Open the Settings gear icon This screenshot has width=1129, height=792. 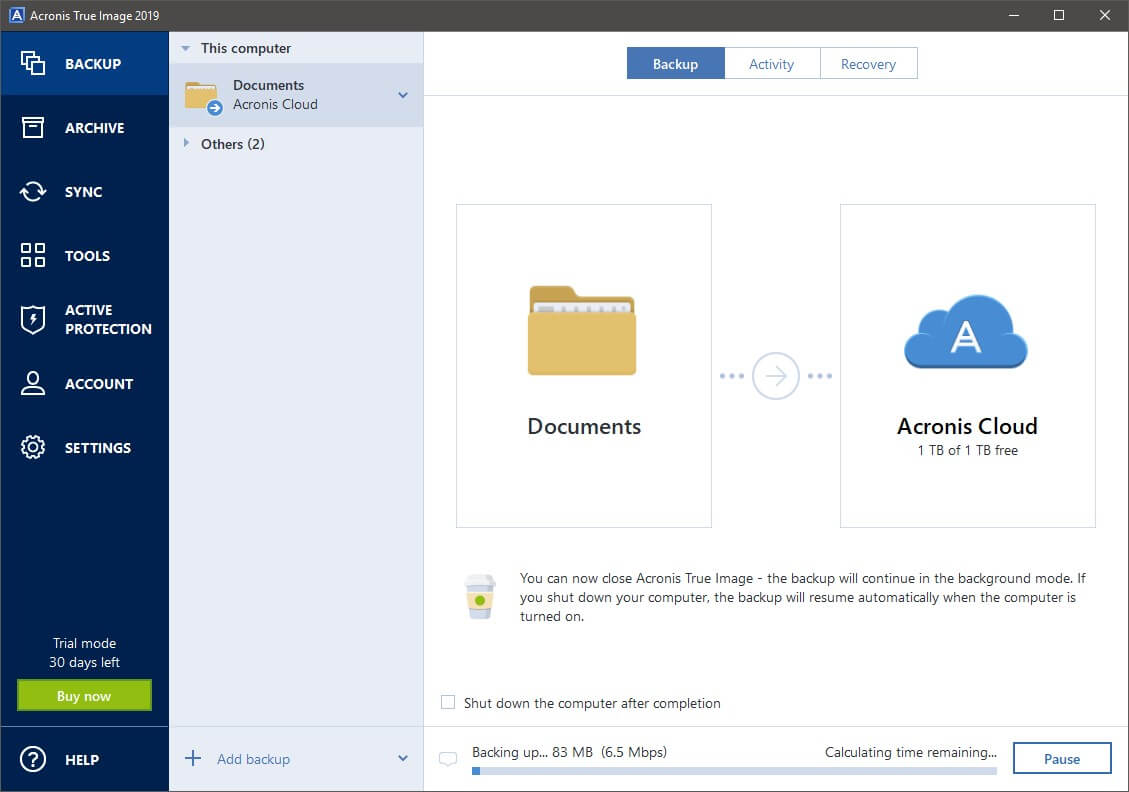click(x=32, y=447)
